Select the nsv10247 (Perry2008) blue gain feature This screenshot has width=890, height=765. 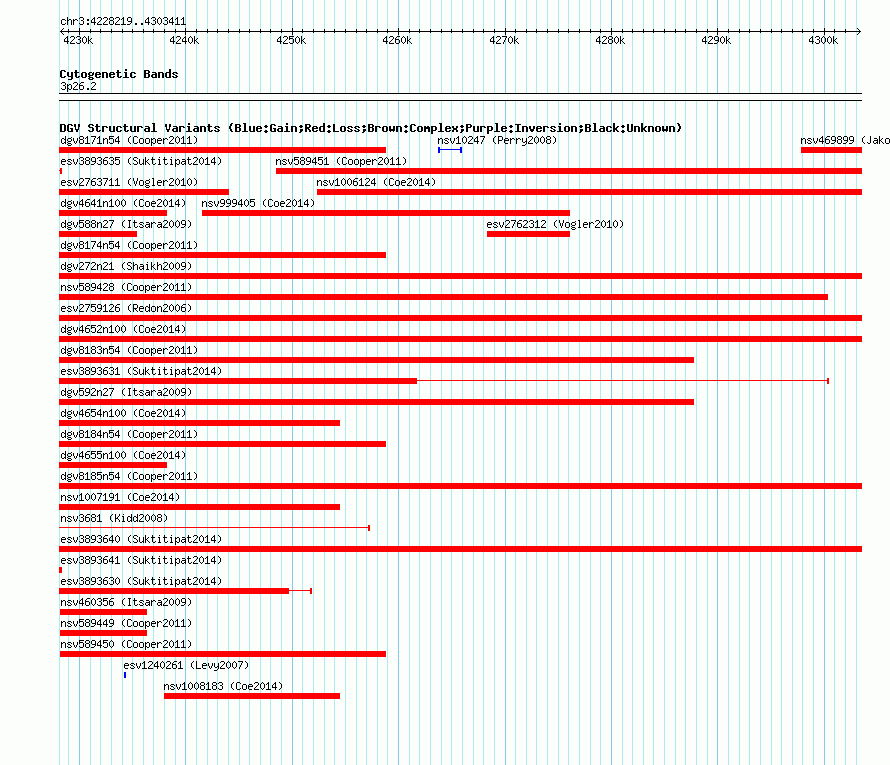(x=450, y=150)
